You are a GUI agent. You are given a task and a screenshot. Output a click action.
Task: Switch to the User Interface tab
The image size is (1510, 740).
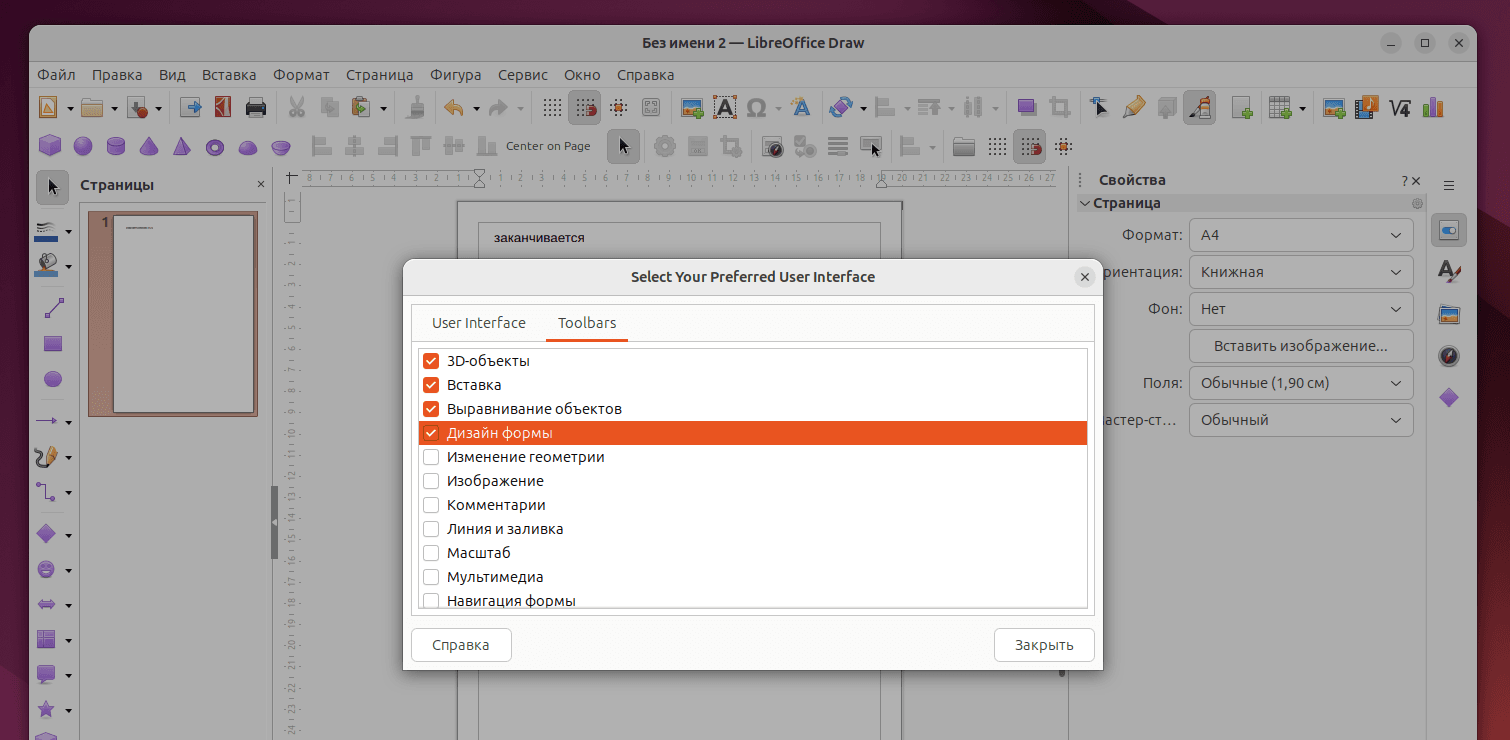coord(478,323)
